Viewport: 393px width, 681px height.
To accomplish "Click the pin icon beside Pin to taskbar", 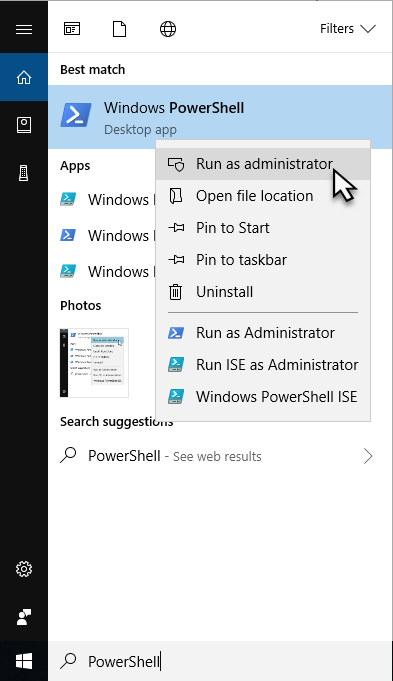I will pos(176,260).
